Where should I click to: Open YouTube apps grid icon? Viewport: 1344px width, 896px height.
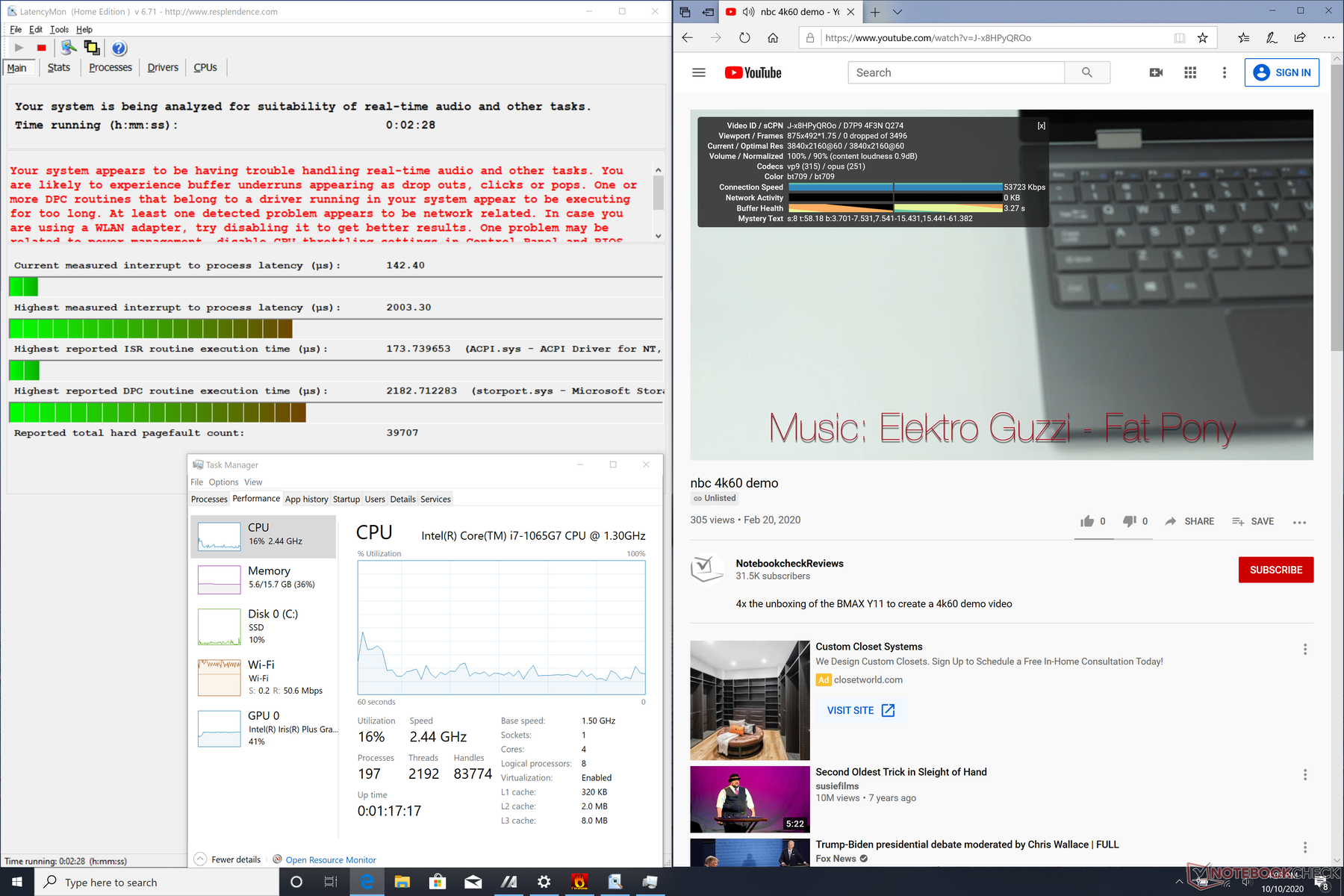click(1190, 72)
